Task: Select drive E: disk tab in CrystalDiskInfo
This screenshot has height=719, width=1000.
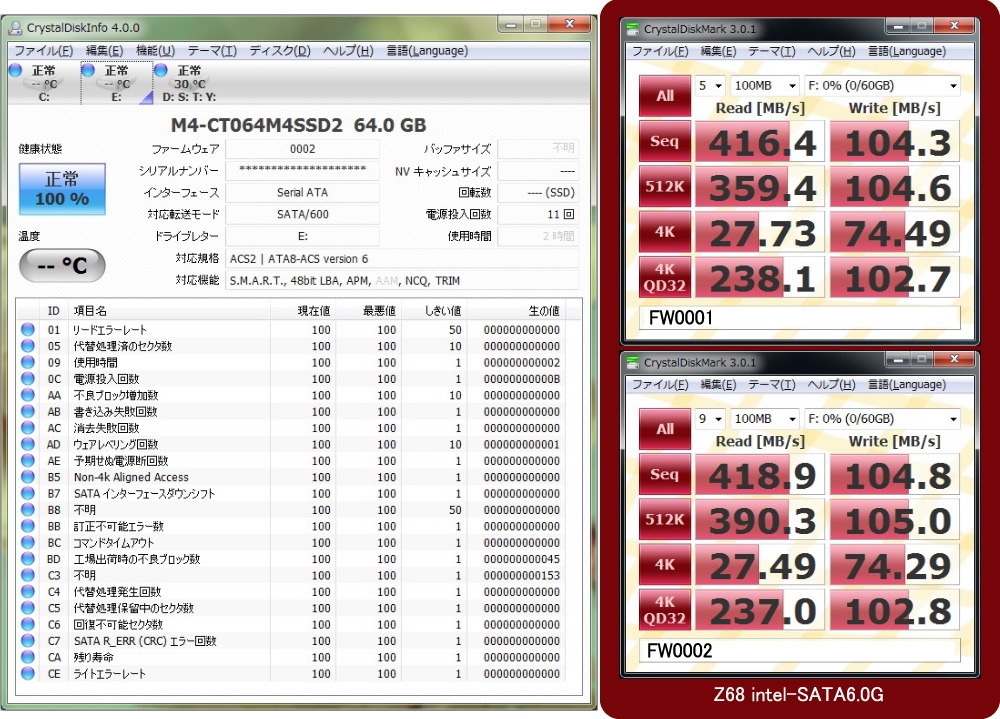Action: coord(117,83)
